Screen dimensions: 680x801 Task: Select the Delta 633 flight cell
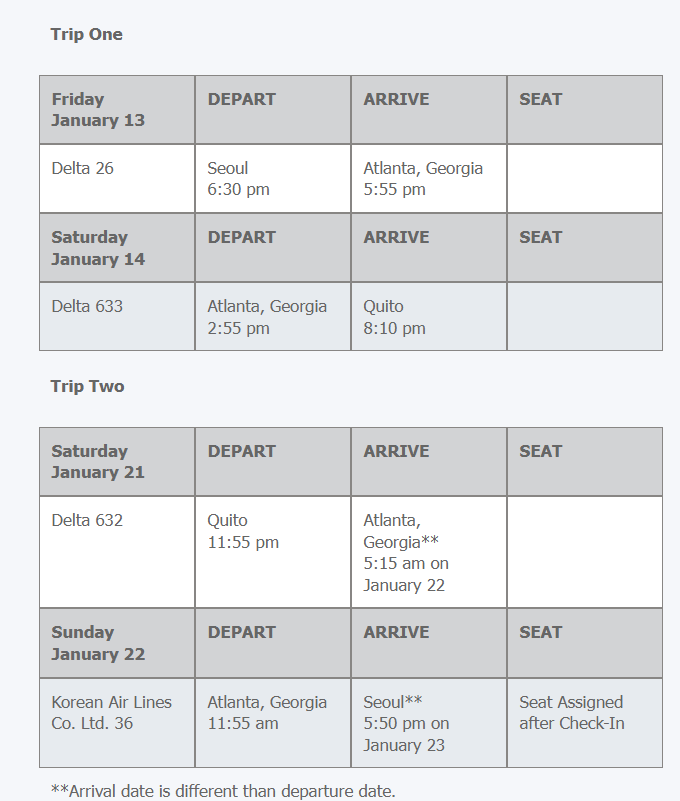(x=88, y=306)
